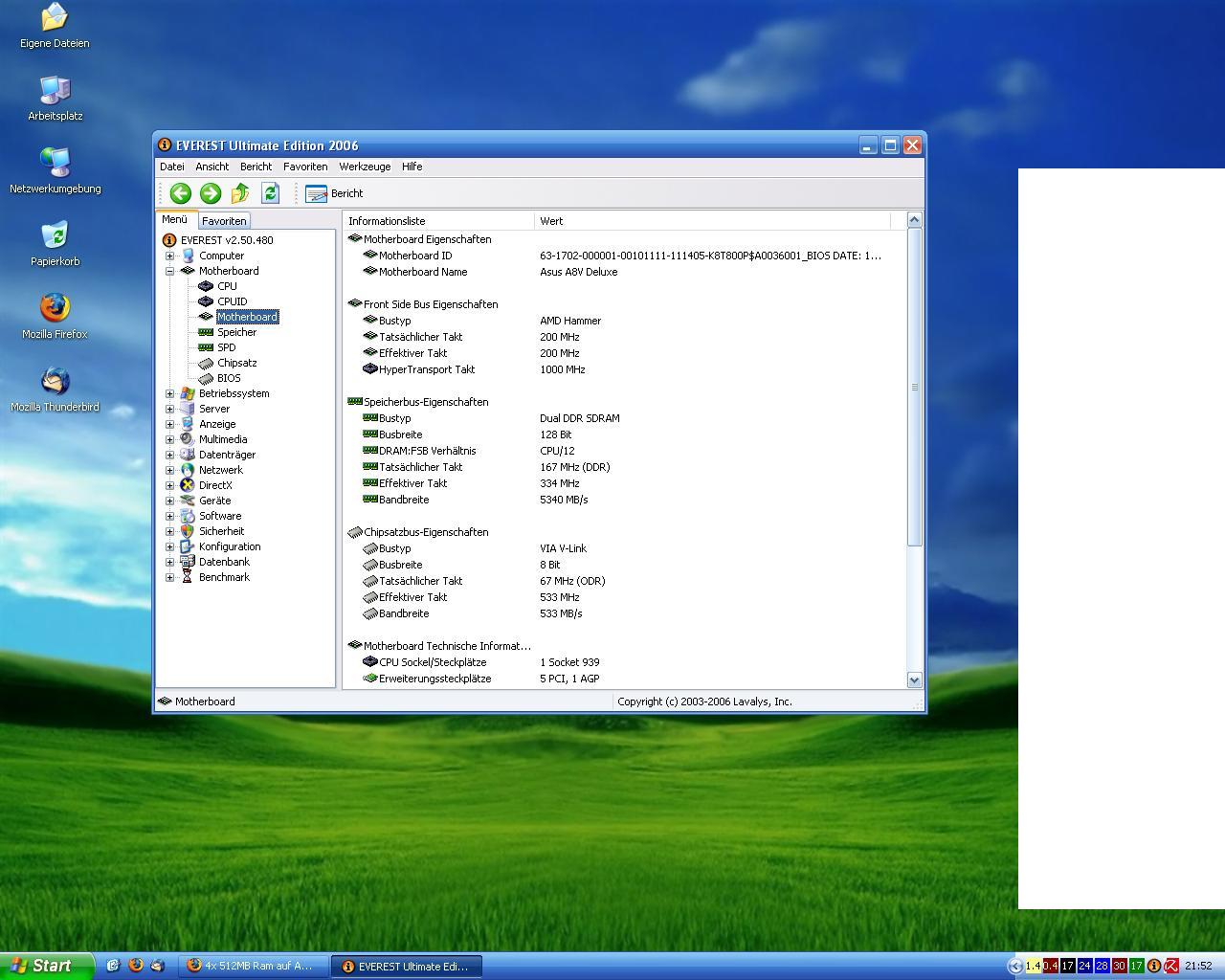
Task: Click the Datenbank tree icon
Action: (x=188, y=562)
